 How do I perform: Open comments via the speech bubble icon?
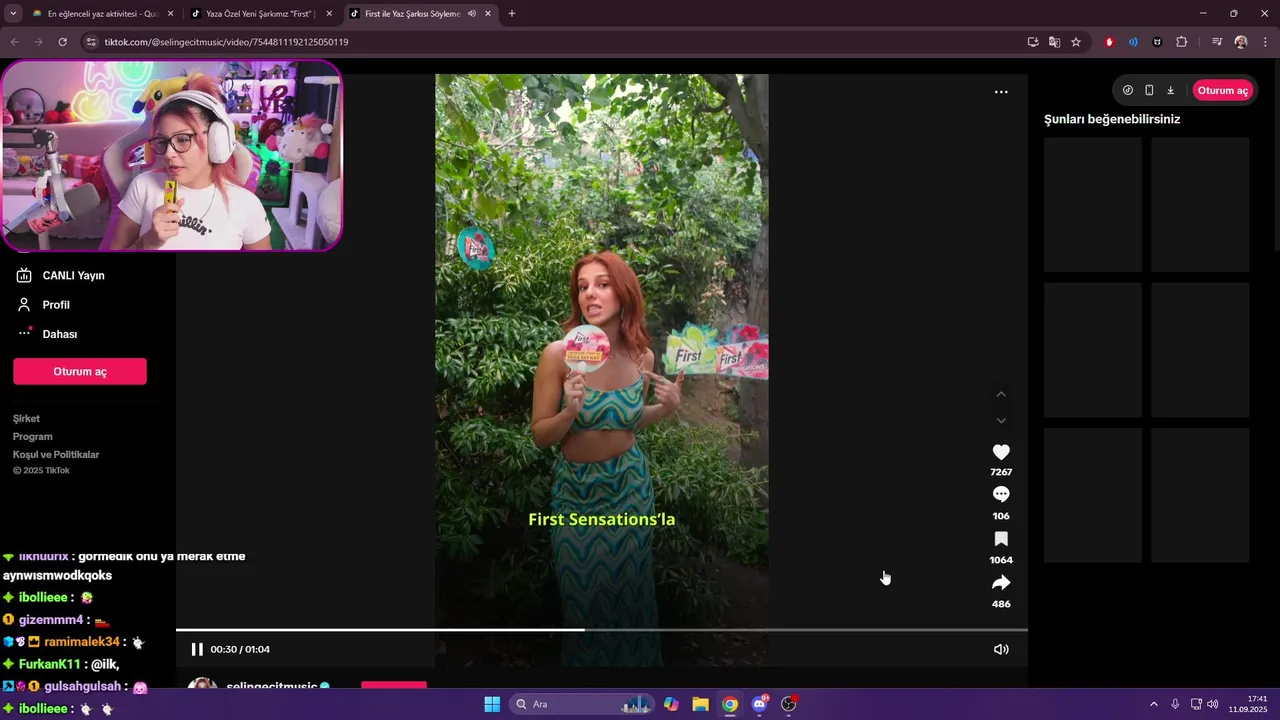click(x=1001, y=494)
